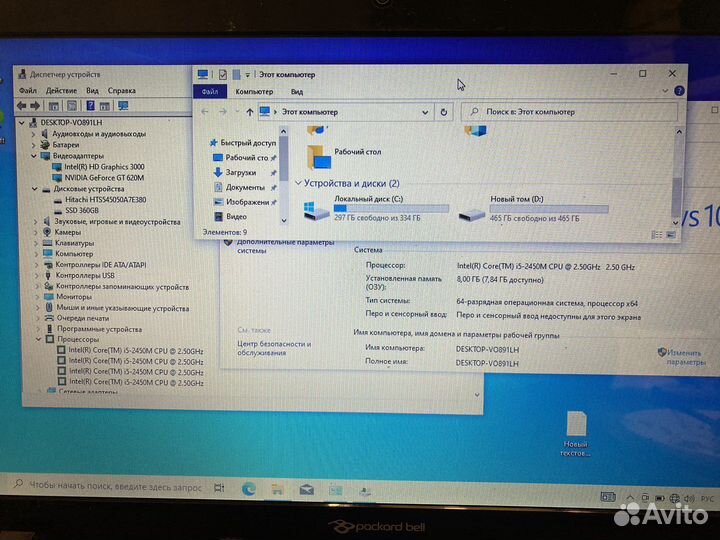The height and width of the screenshot is (540, 720).
Task: Open the Вид menu in Device Manager
Action: [x=92, y=90]
